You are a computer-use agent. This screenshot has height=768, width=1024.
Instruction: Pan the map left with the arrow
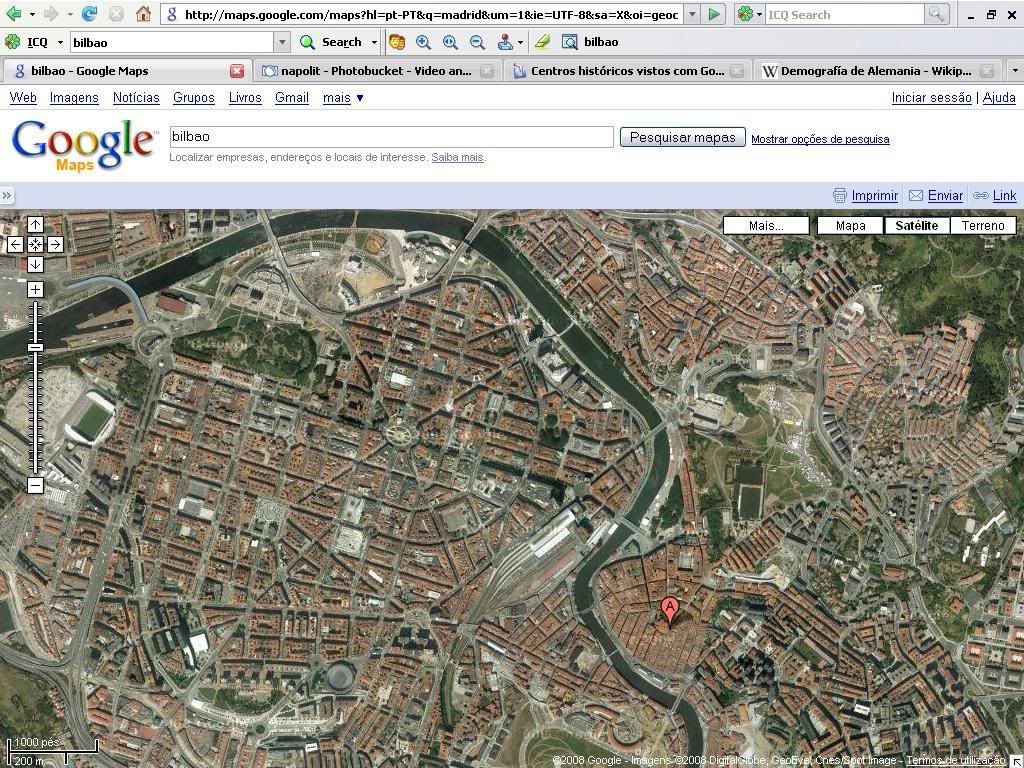tap(15, 244)
